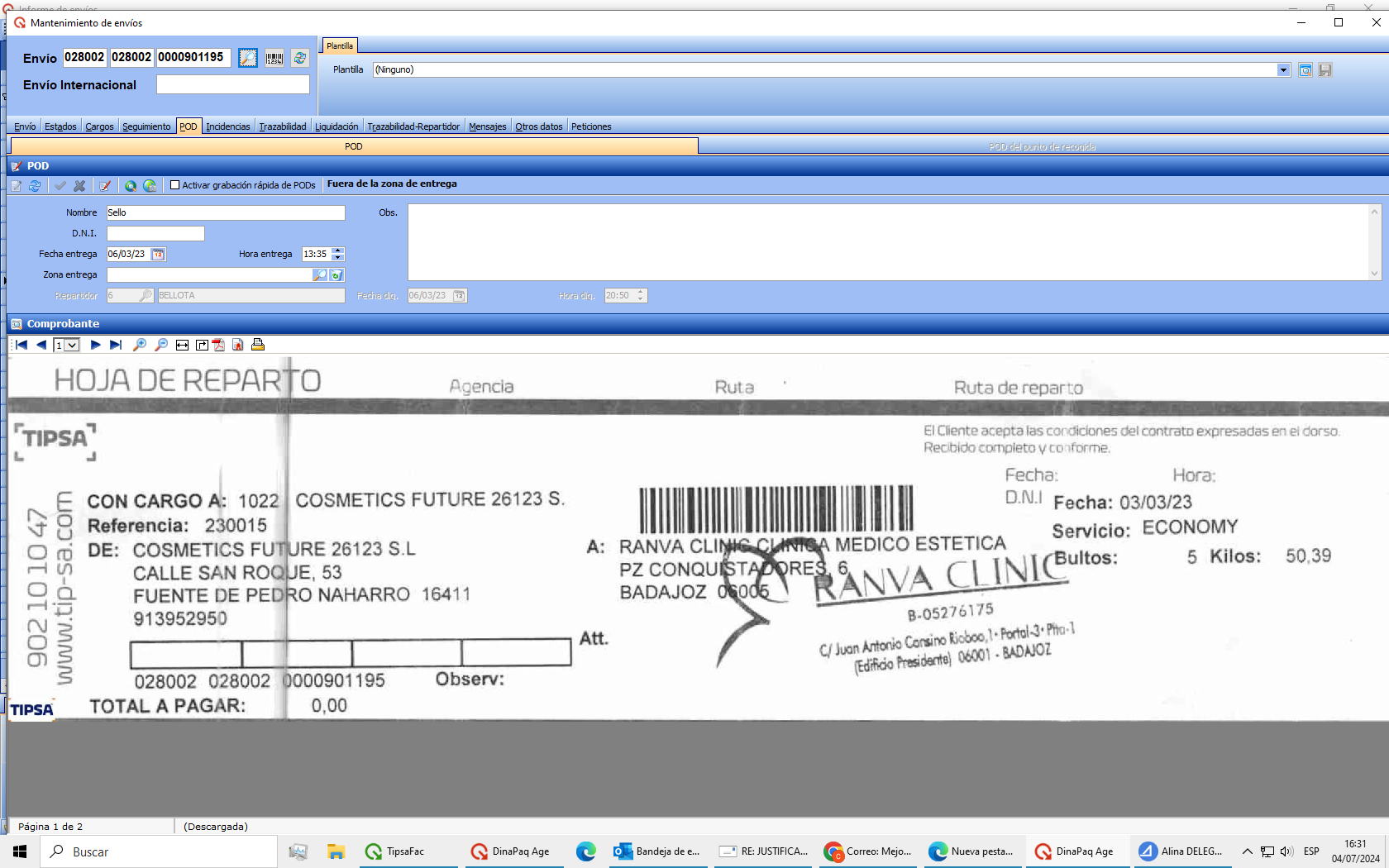Image resolution: width=1389 pixels, height=868 pixels.
Task: Click into the D.N.I. input field
Action: pyautogui.click(x=155, y=234)
